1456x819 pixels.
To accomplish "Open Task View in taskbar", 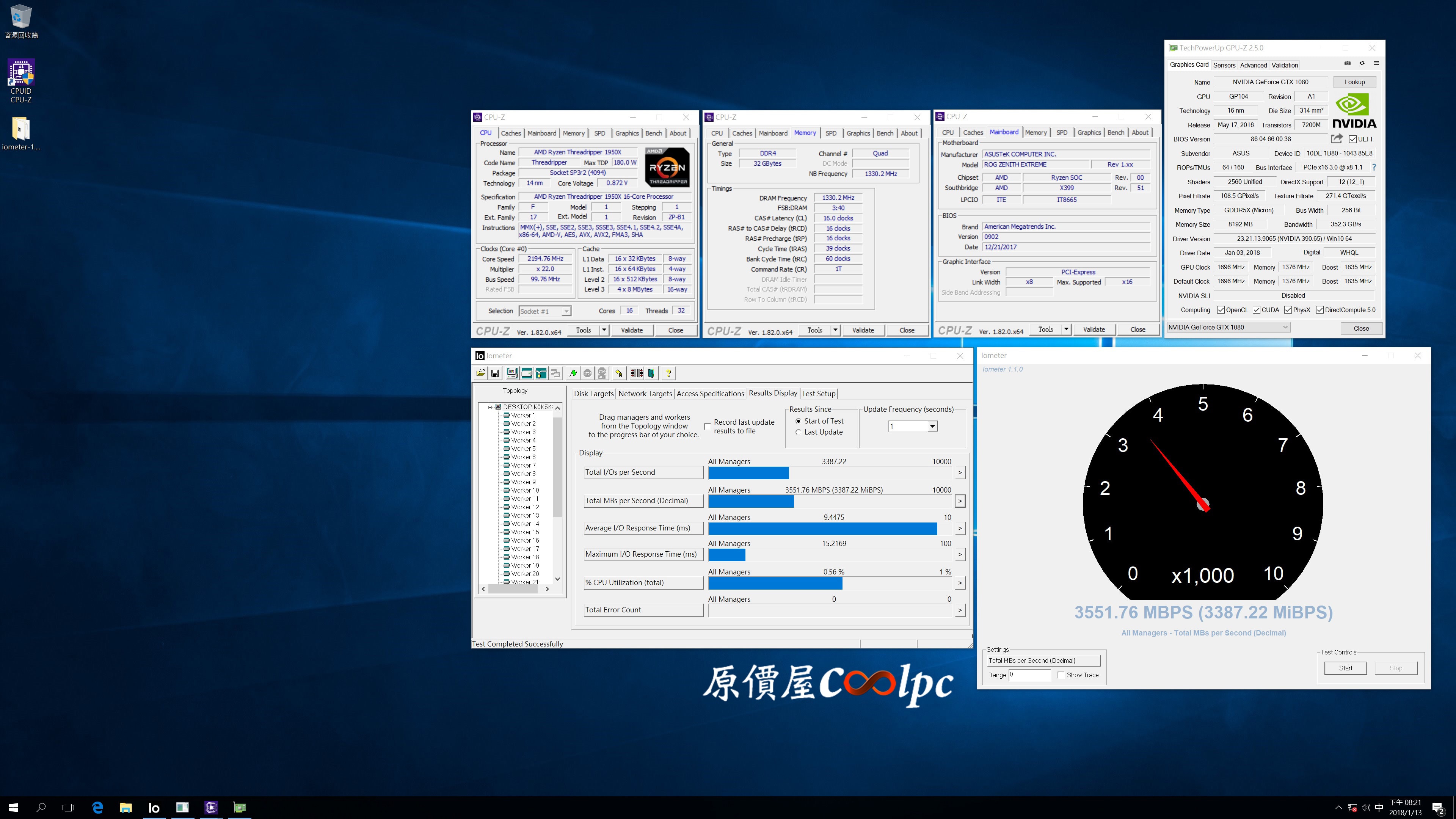I will 68,807.
